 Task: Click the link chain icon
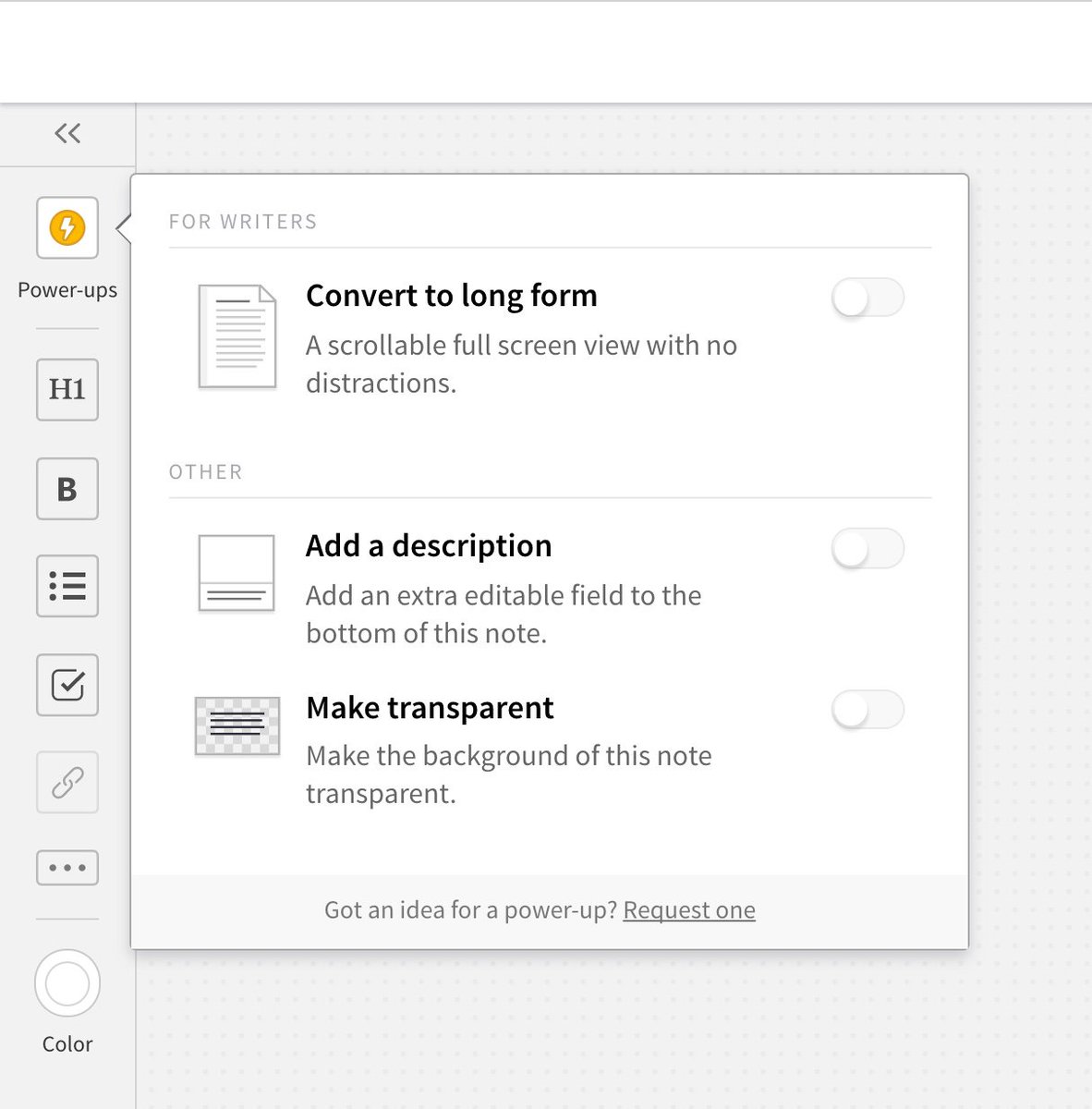[x=67, y=783]
